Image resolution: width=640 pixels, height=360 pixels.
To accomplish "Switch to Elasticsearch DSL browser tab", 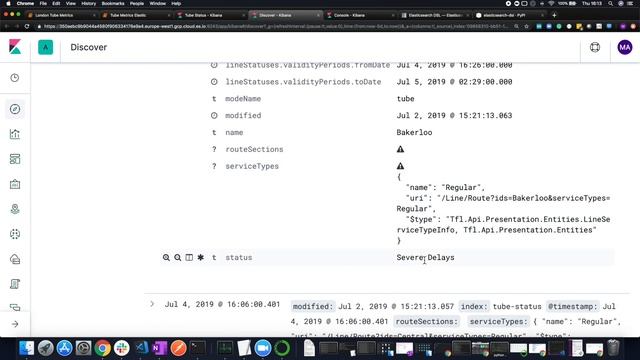I will pyautogui.click(x=434, y=15).
